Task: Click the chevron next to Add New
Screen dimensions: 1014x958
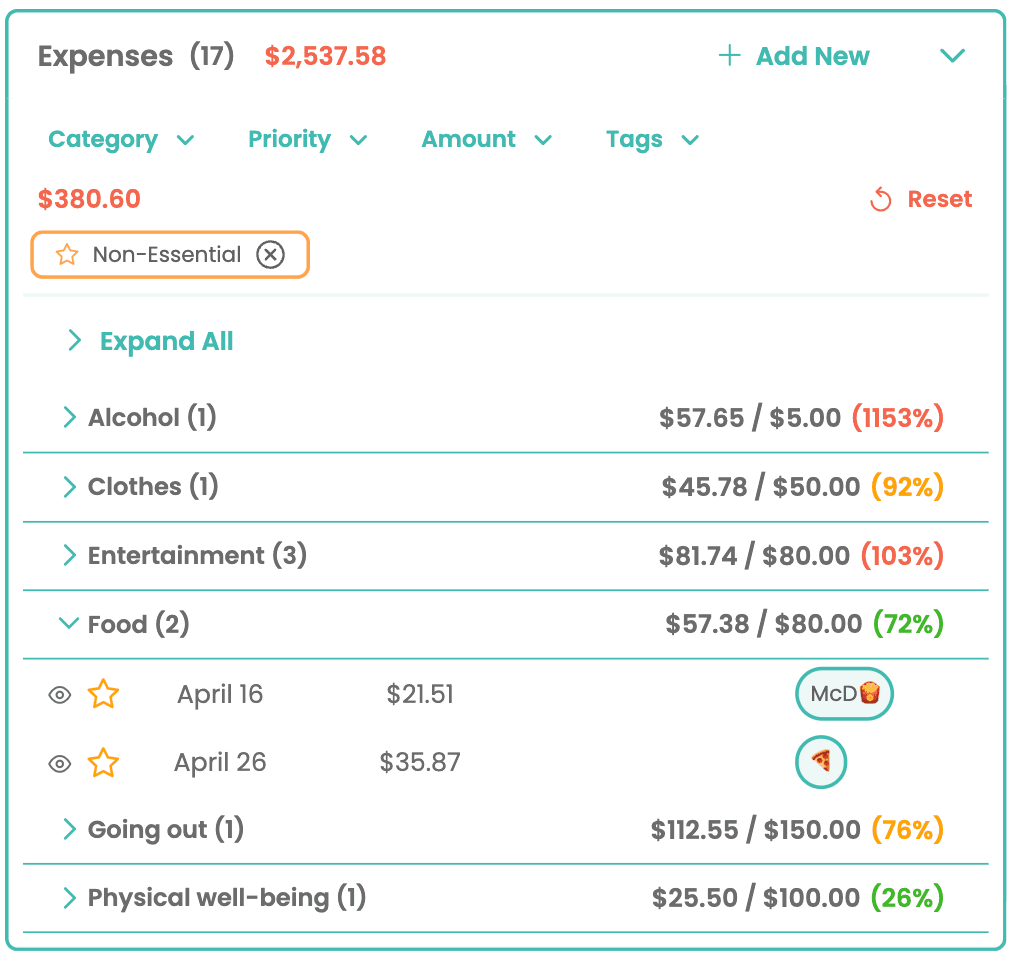Action: pos(951,56)
